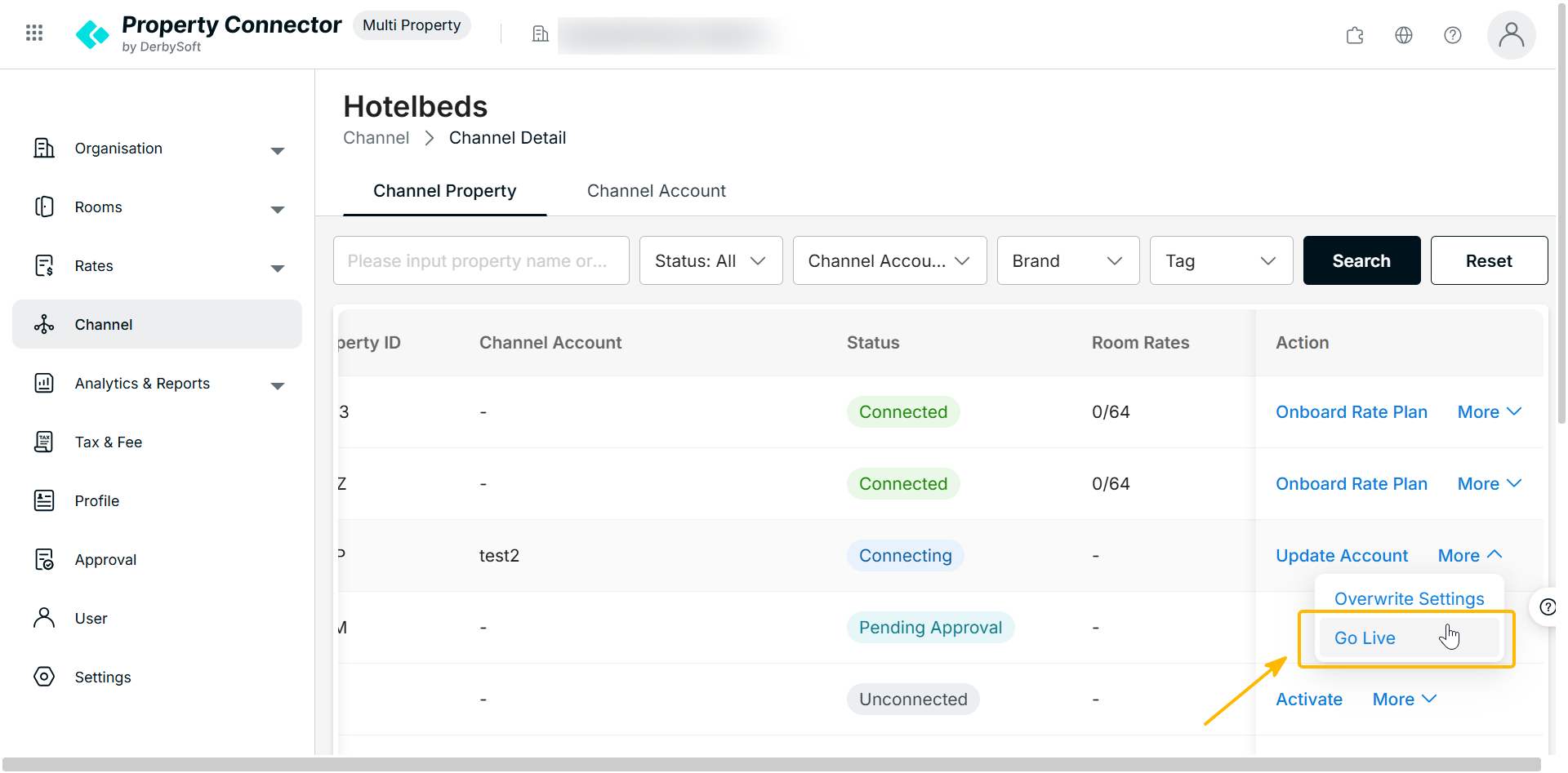Open the Tag filter dropdown

pos(1221,260)
